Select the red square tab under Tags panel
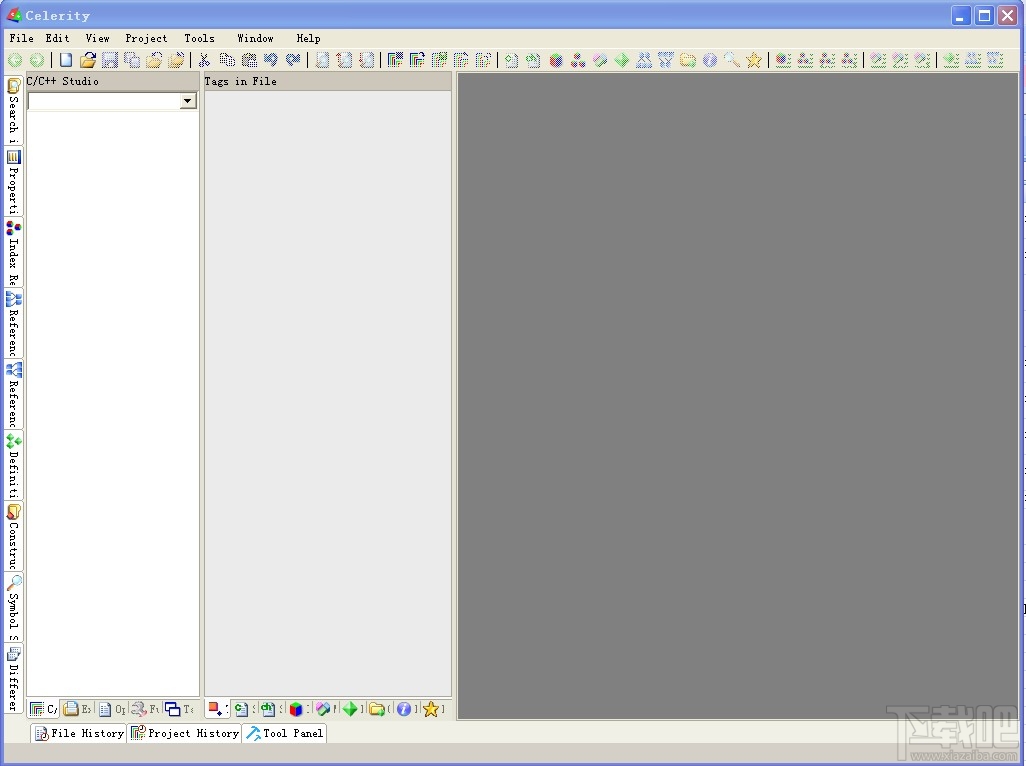 coord(218,709)
